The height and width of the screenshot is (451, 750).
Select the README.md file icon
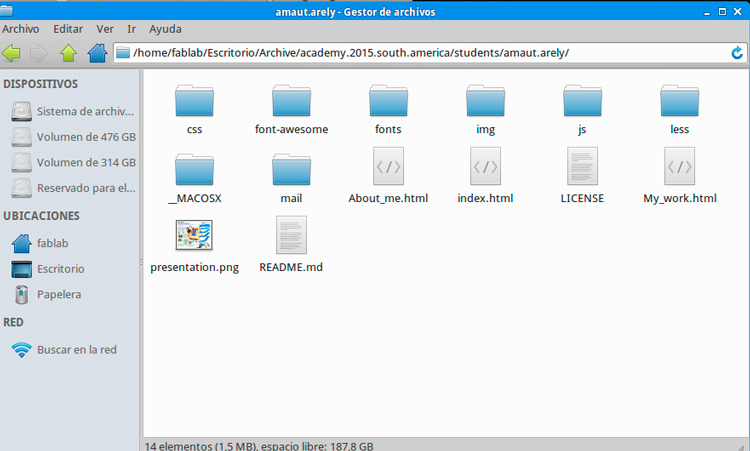coord(291,235)
